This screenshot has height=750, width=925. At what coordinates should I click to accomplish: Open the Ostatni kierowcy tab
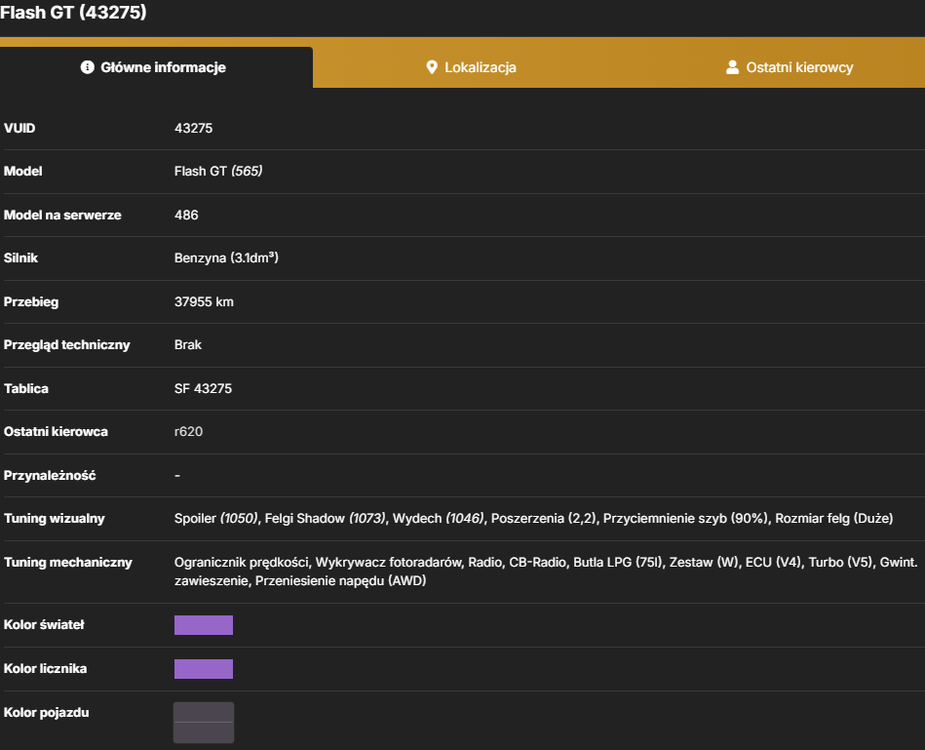(x=789, y=67)
